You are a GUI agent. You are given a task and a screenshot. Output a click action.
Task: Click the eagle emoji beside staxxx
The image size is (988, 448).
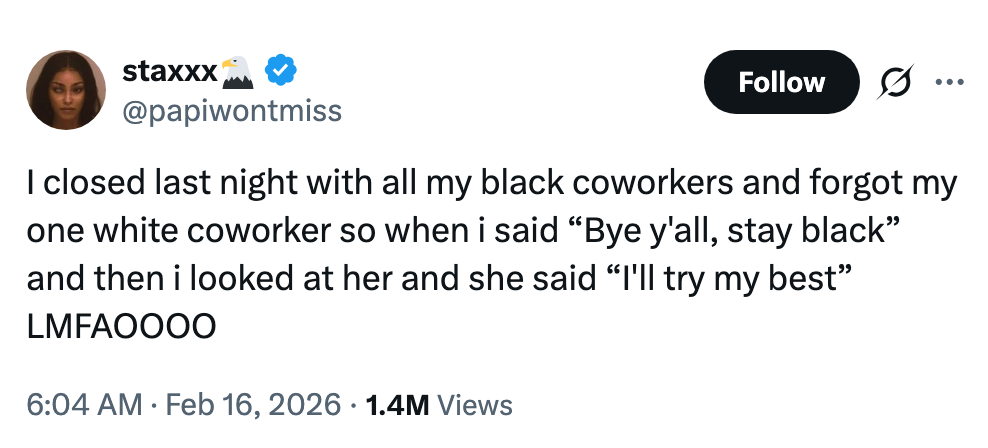tap(236, 71)
